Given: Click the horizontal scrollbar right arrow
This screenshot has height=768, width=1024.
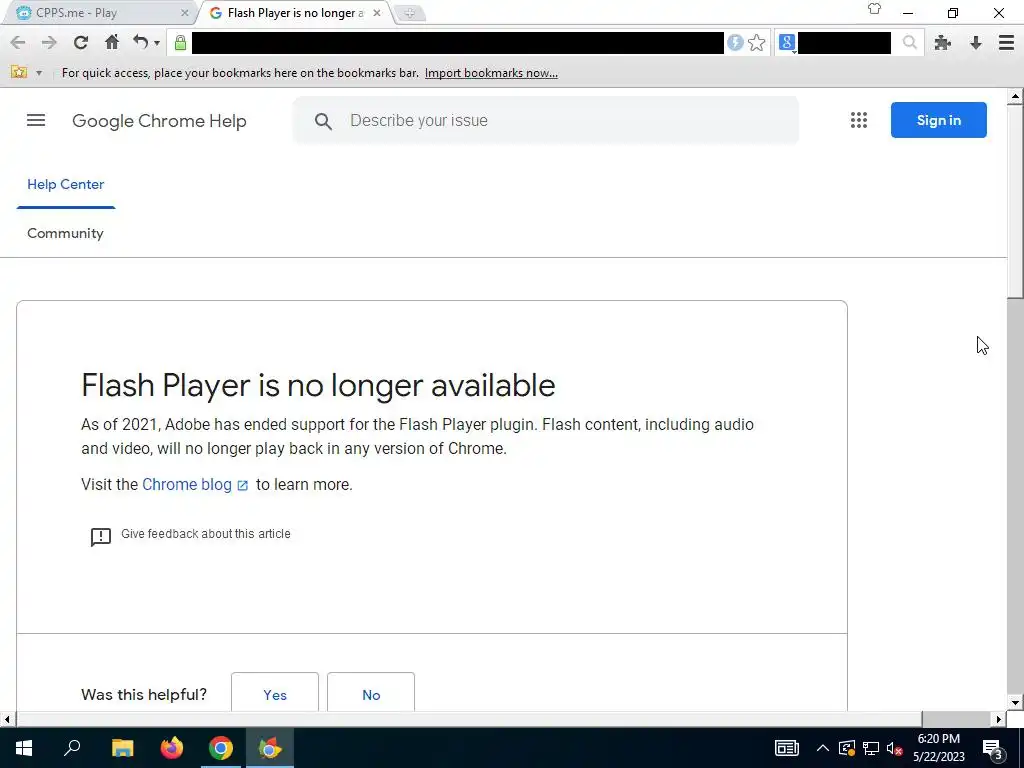Looking at the screenshot, I should click(999, 719).
